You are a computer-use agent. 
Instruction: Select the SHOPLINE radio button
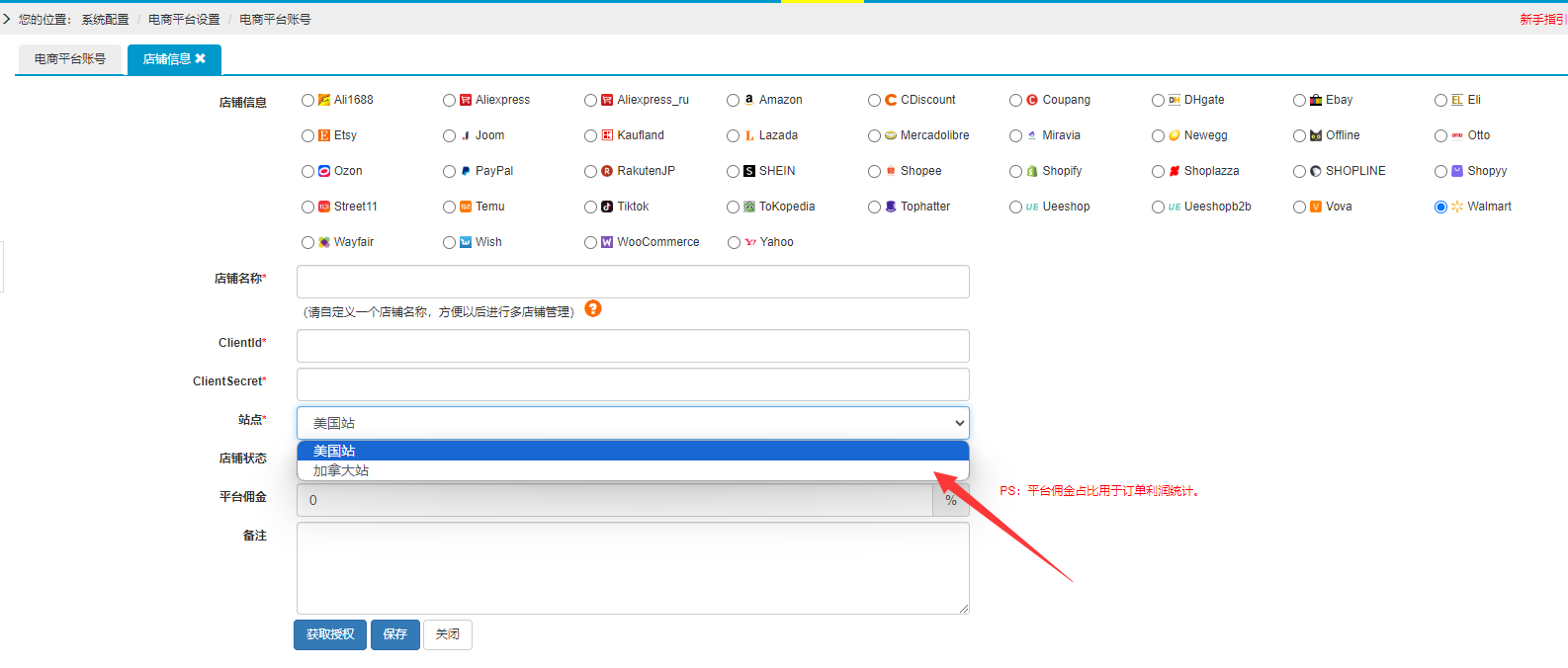click(x=1300, y=171)
